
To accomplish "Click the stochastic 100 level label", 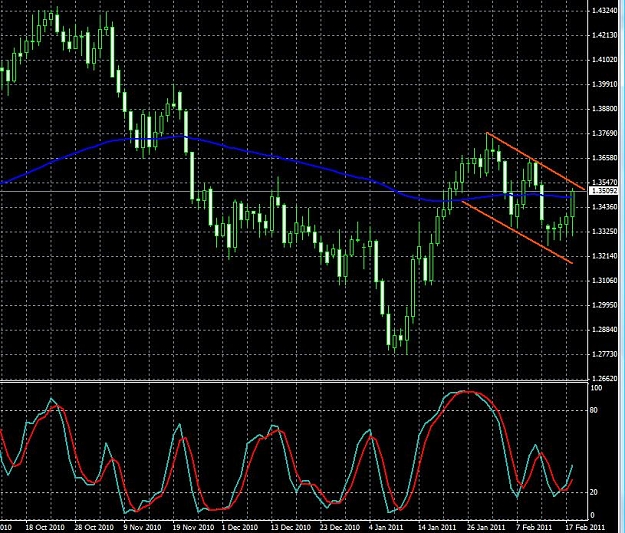I will [597, 388].
